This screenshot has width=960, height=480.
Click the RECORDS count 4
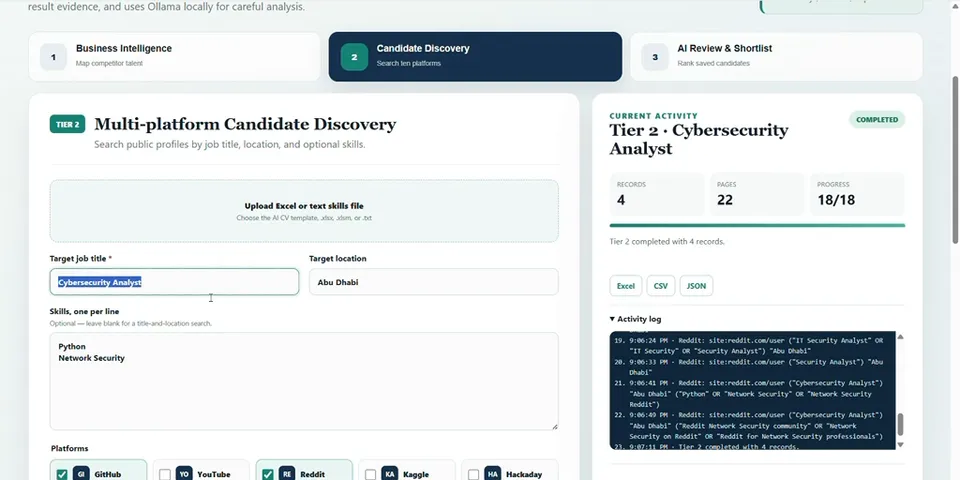[621, 200]
